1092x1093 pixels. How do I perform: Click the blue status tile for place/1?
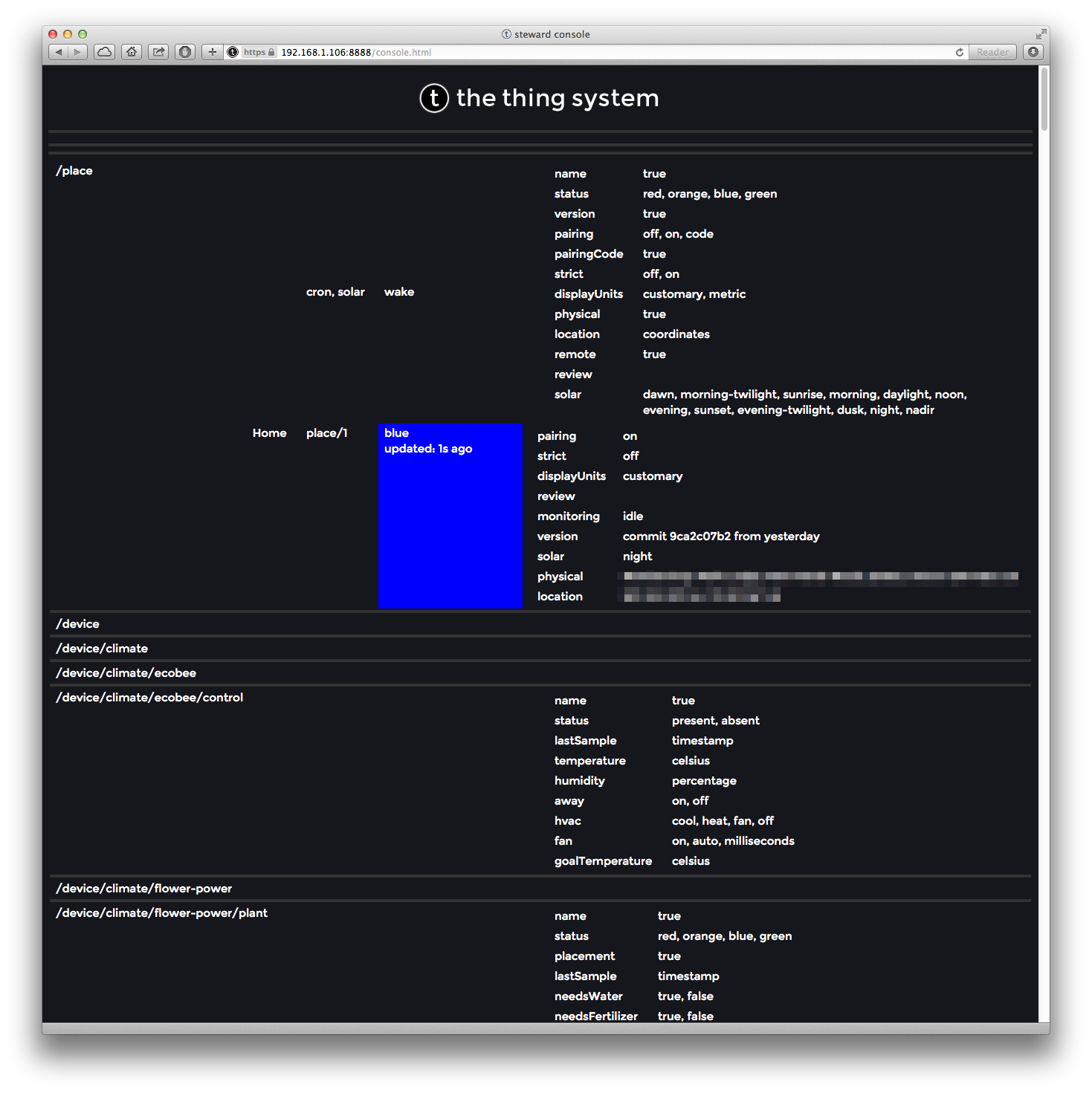[x=450, y=516]
